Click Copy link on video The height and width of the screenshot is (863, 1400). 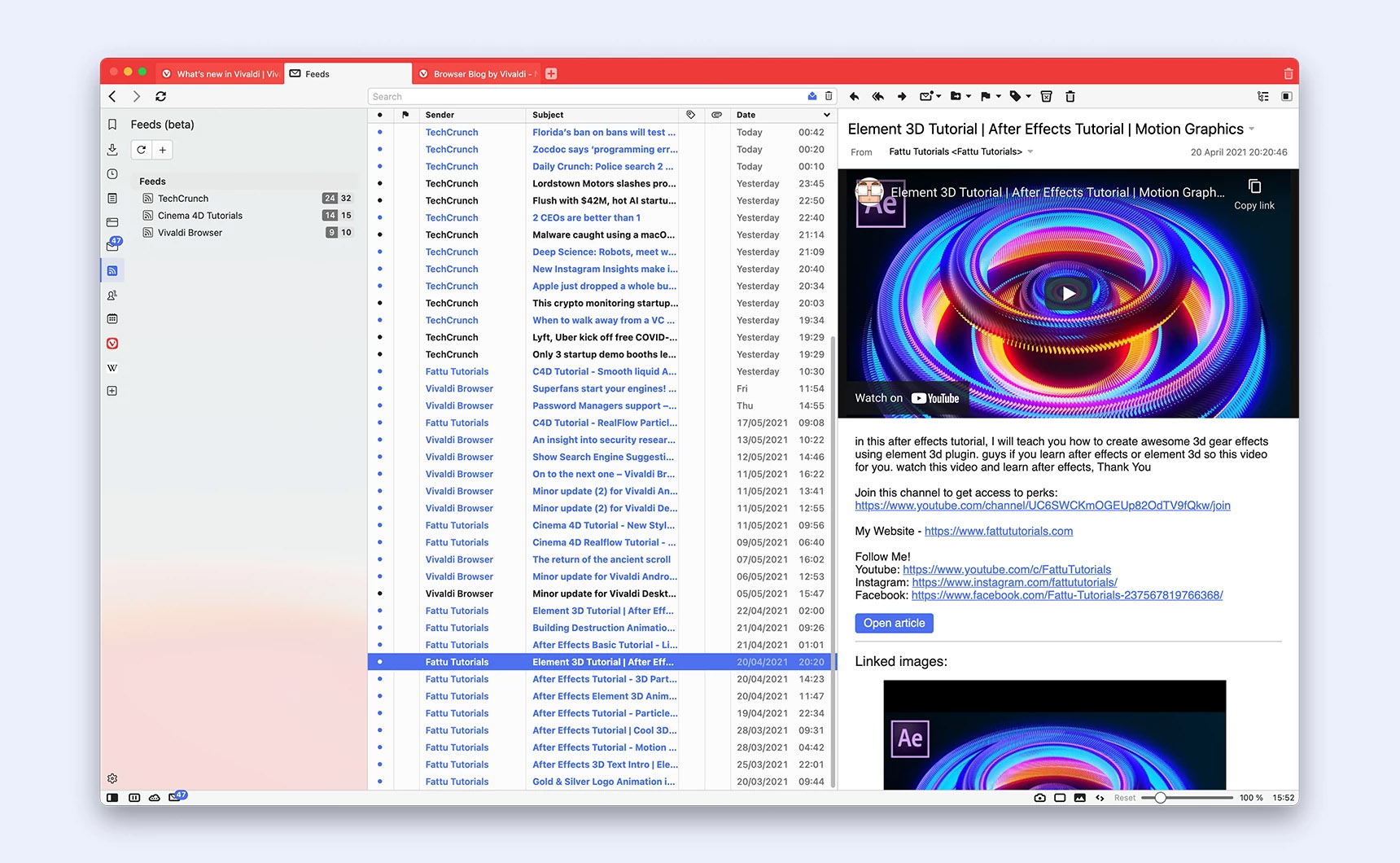(1254, 195)
